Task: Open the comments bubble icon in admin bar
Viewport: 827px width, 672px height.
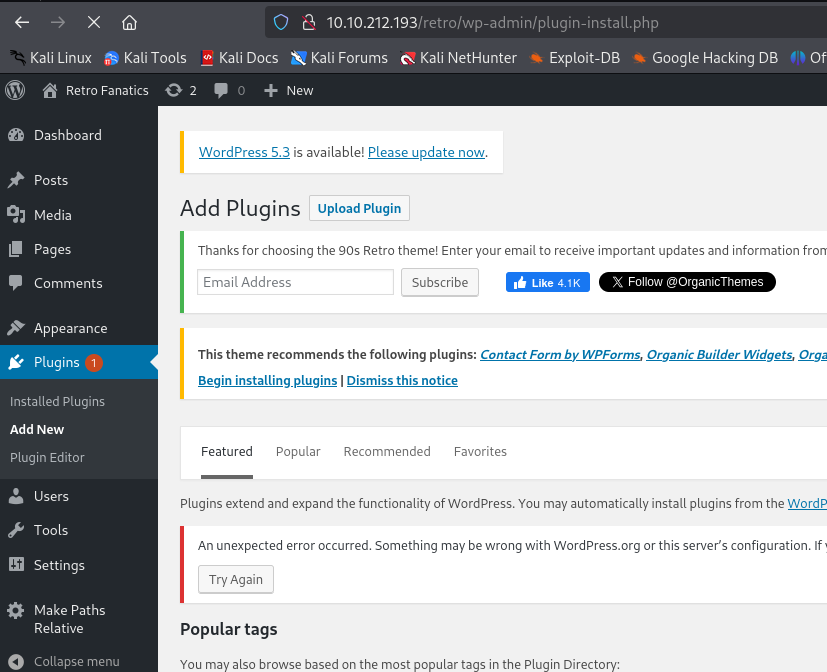Action: [x=228, y=90]
